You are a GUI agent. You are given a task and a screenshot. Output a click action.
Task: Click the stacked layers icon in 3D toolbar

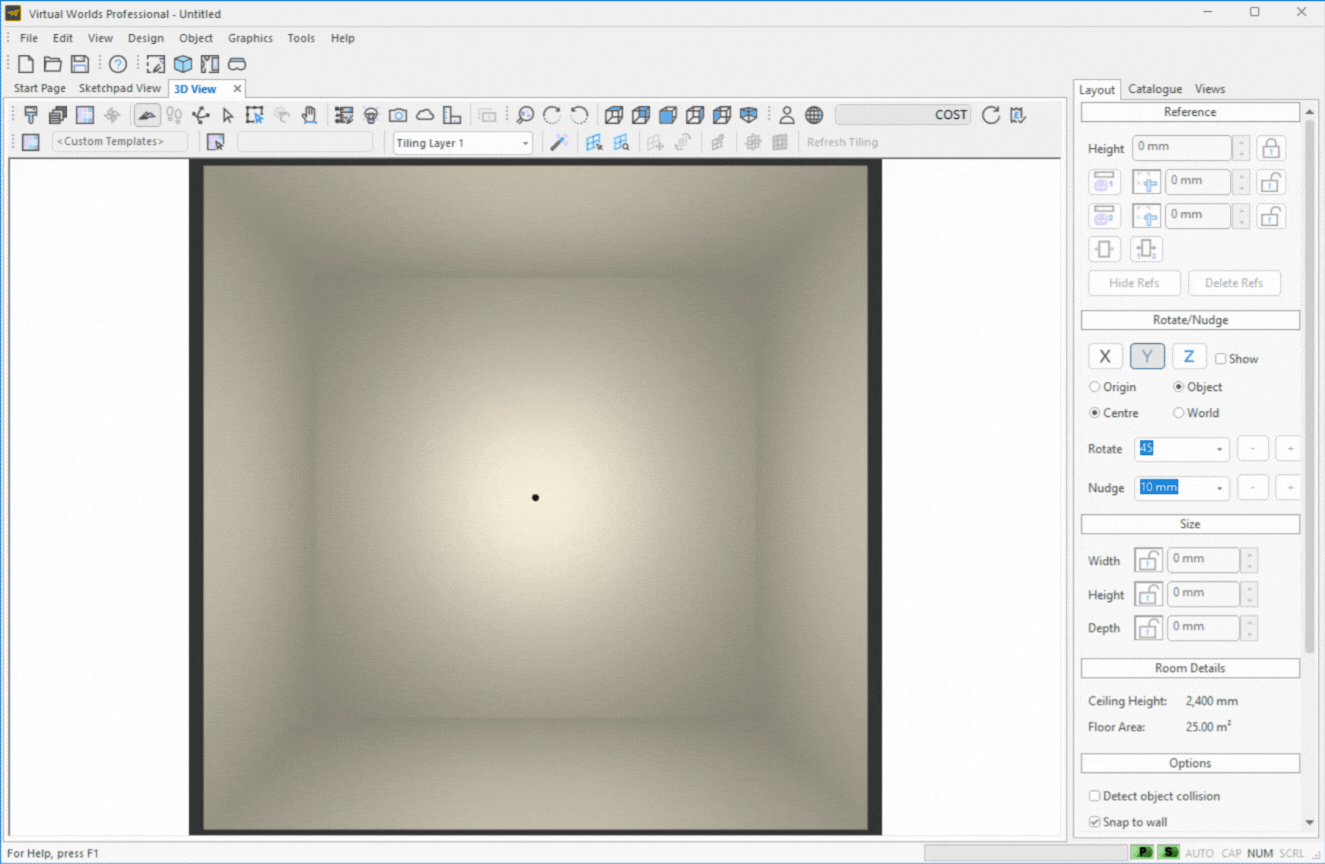click(x=58, y=115)
